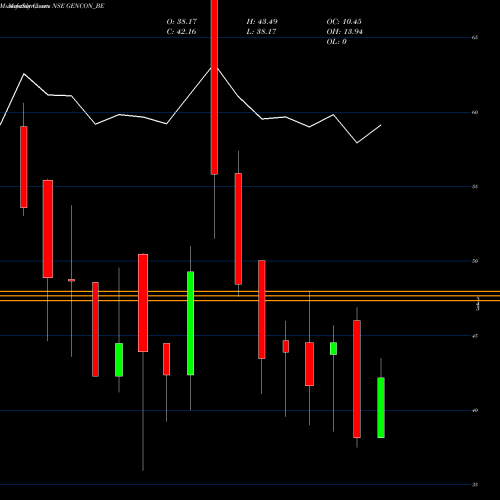The image size is (500, 500).
Task: Select the rightmost green candle body
Action: click(x=381, y=407)
